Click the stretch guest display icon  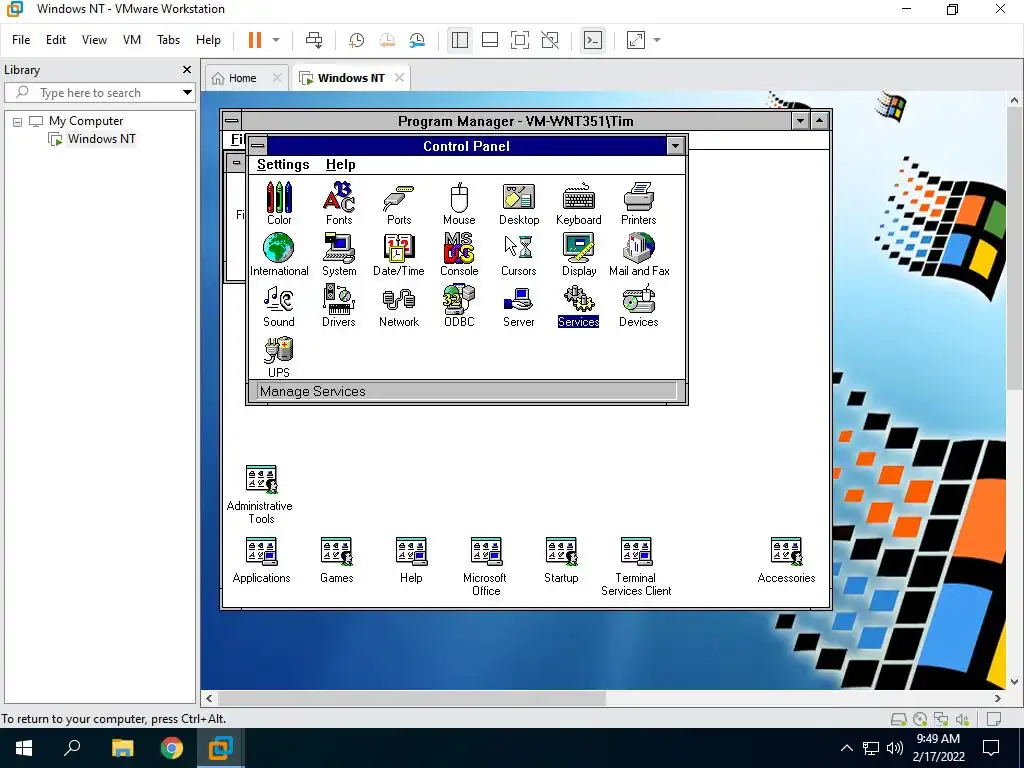(635, 40)
